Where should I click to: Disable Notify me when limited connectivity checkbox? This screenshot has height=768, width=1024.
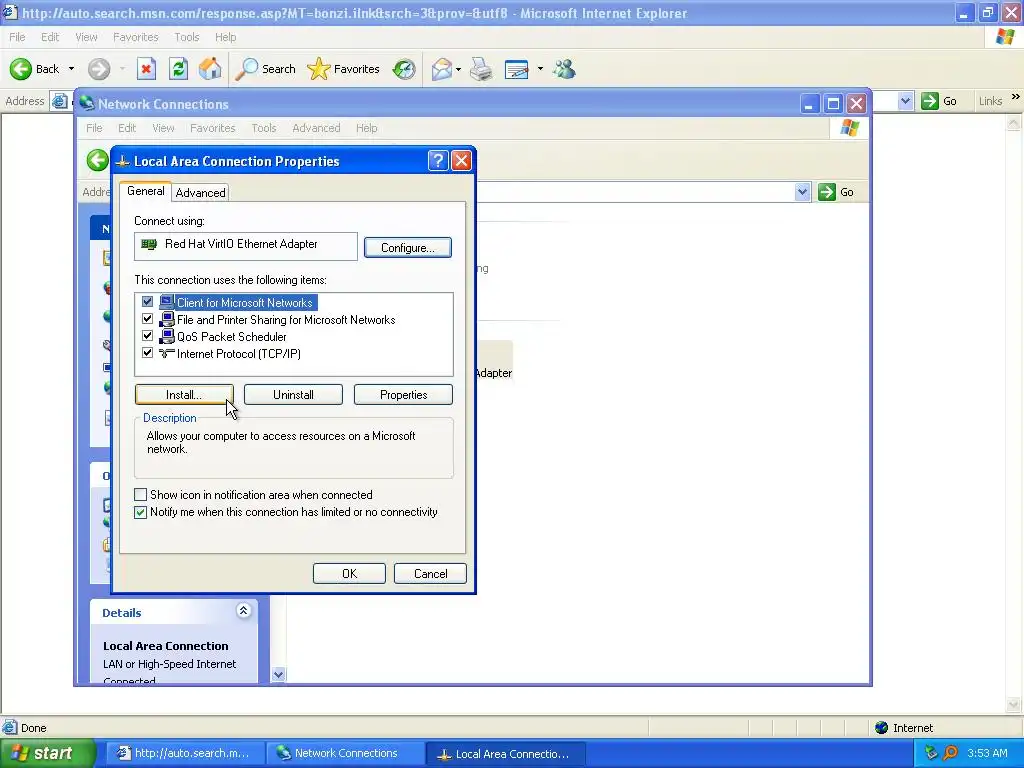pos(140,512)
